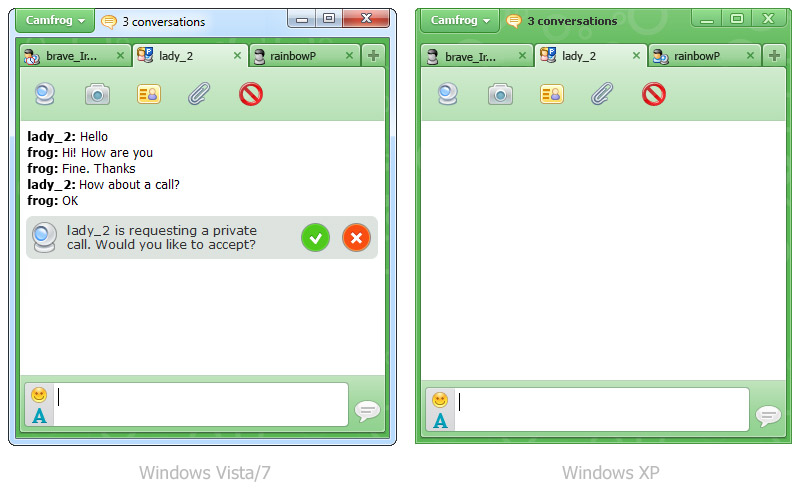Decline the private call with red X
The image size is (803, 493).
[356, 238]
